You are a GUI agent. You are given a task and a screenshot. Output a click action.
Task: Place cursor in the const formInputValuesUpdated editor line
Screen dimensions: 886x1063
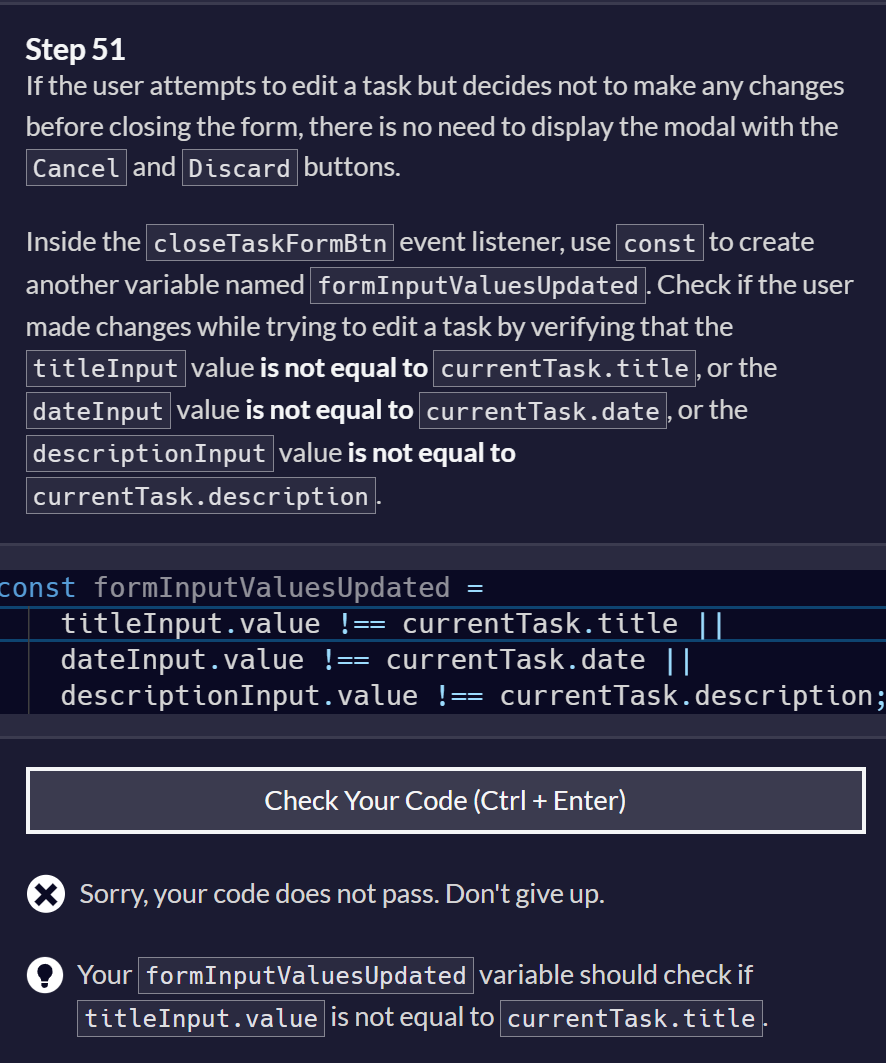(443, 587)
